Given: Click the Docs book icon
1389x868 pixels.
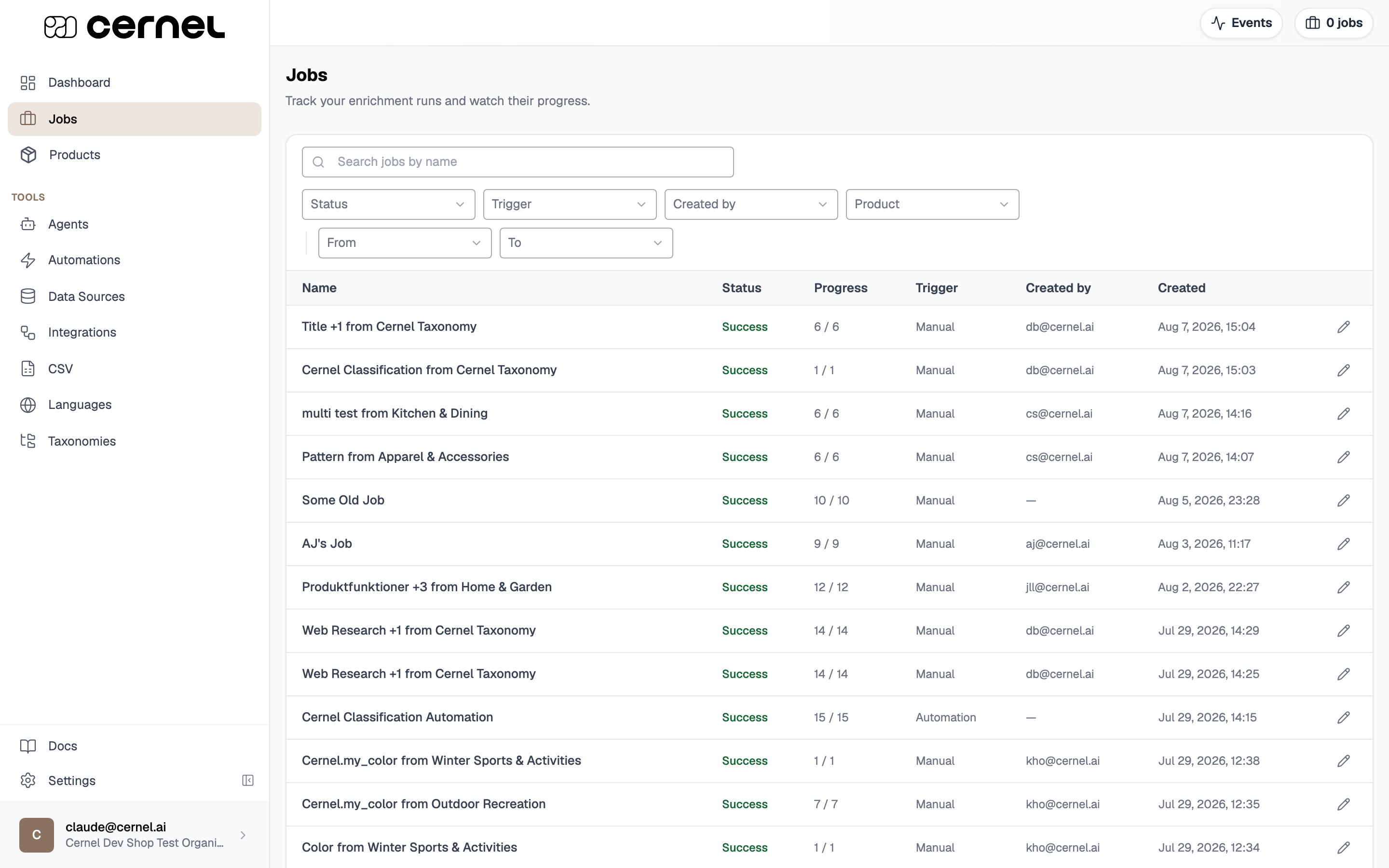Looking at the screenshot, I should (28, 746).
